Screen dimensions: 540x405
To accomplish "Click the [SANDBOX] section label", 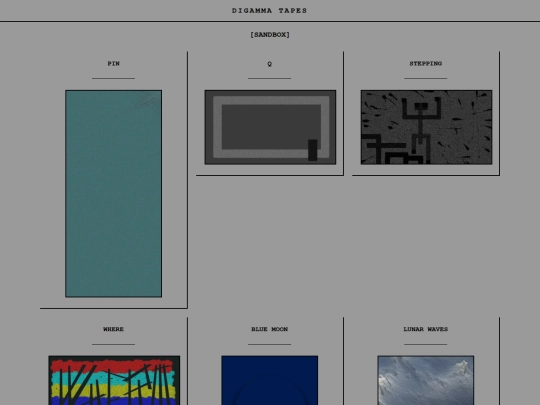I will pos(270,35).
